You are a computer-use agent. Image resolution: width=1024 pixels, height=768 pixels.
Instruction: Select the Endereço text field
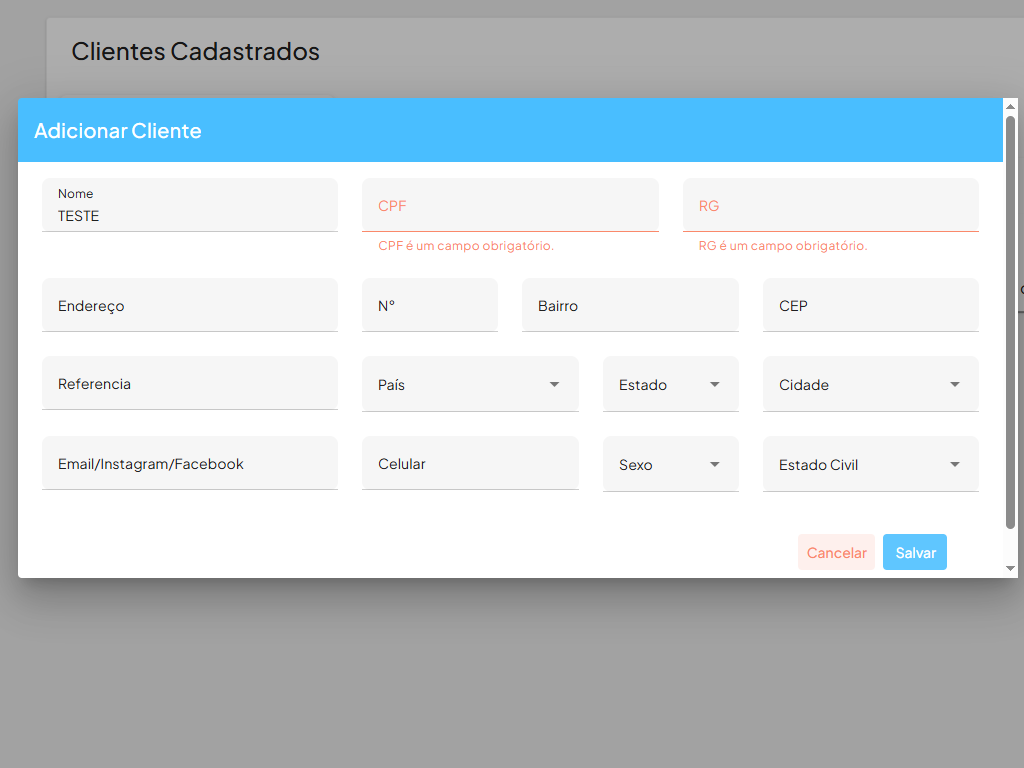(189, 306)
